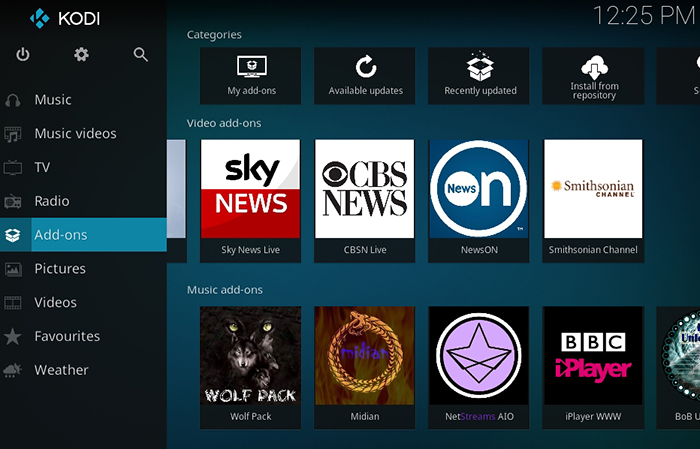
Task: Click the Categories section heading
Action: [x=214, y=35]
